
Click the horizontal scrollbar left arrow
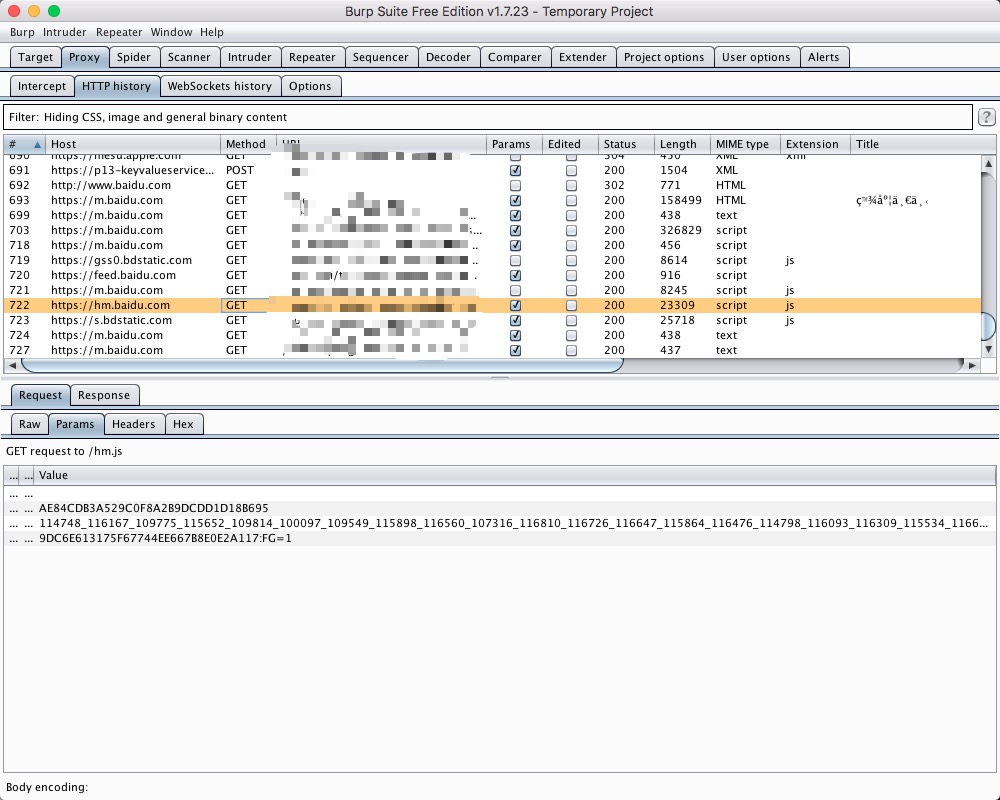click(x=11, y=366)
